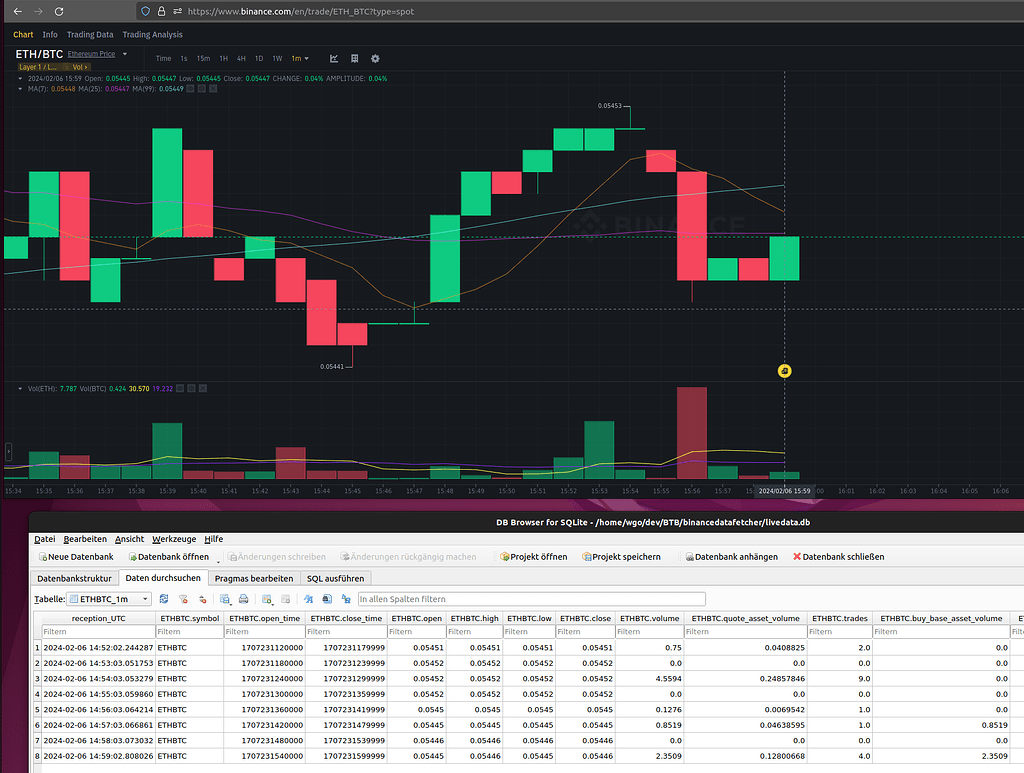Click the Filtern box under ETHBTC.symbol

click(189, 631)
